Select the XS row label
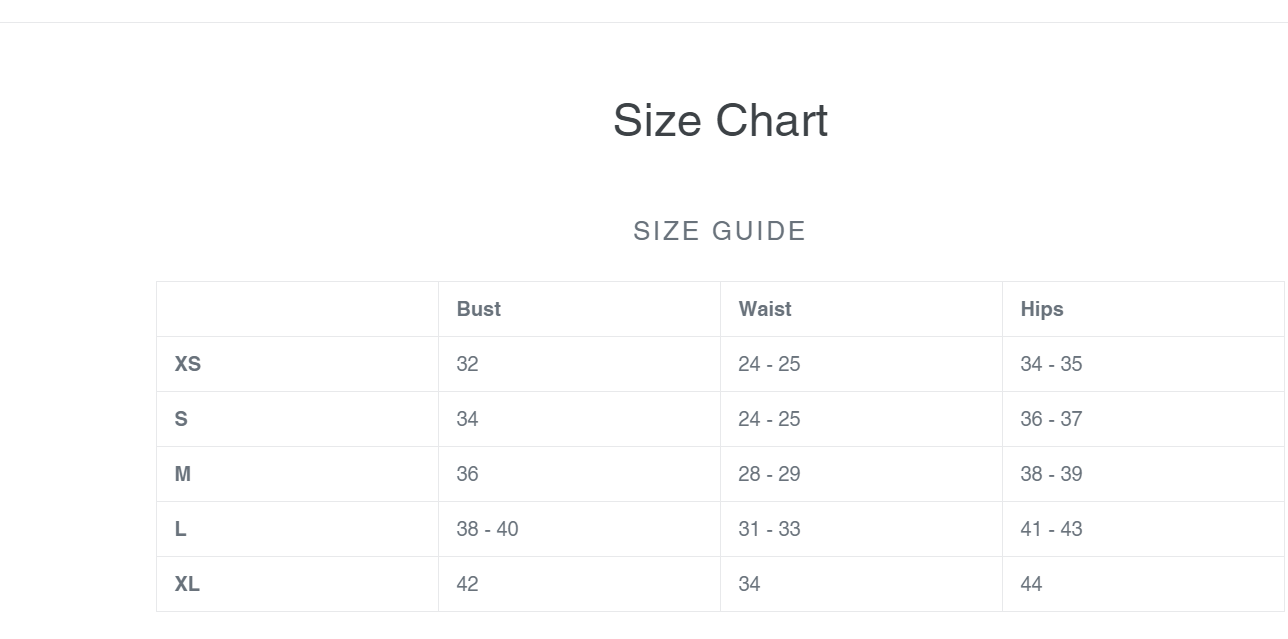Image resolution: width=1288 pixels, height=639 pixels. pyautogui.click(x=188, y=364)
